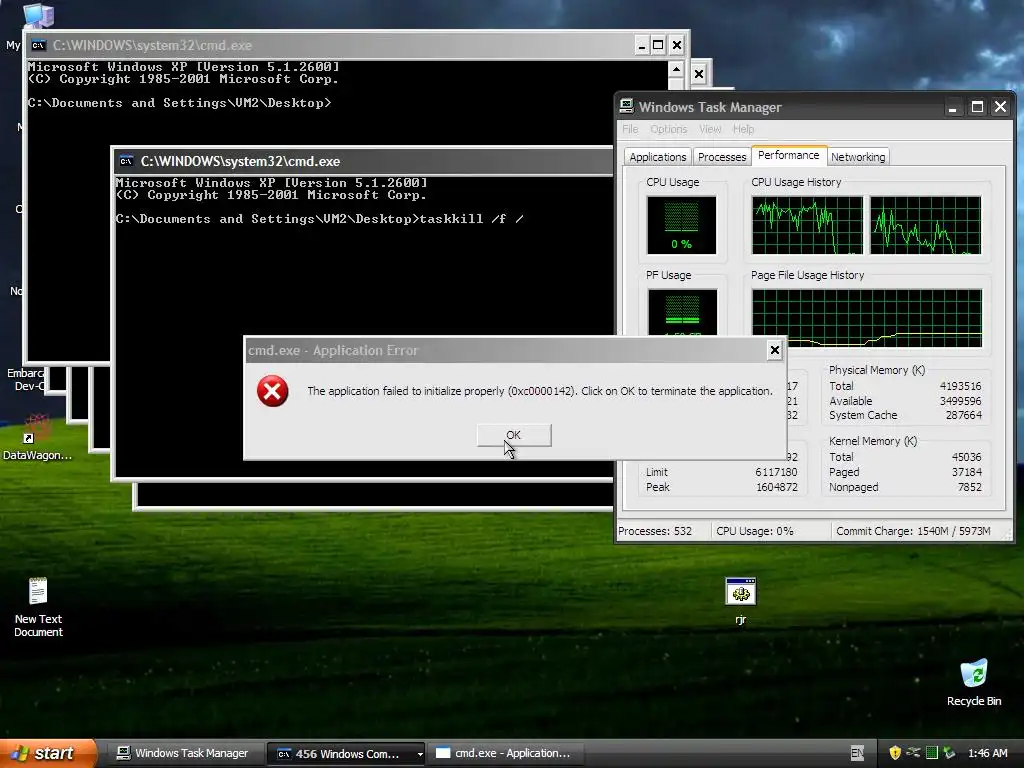Click the 1:46 AM system clock
Screen dimensions: 1024x768
[x=987, y=753]
